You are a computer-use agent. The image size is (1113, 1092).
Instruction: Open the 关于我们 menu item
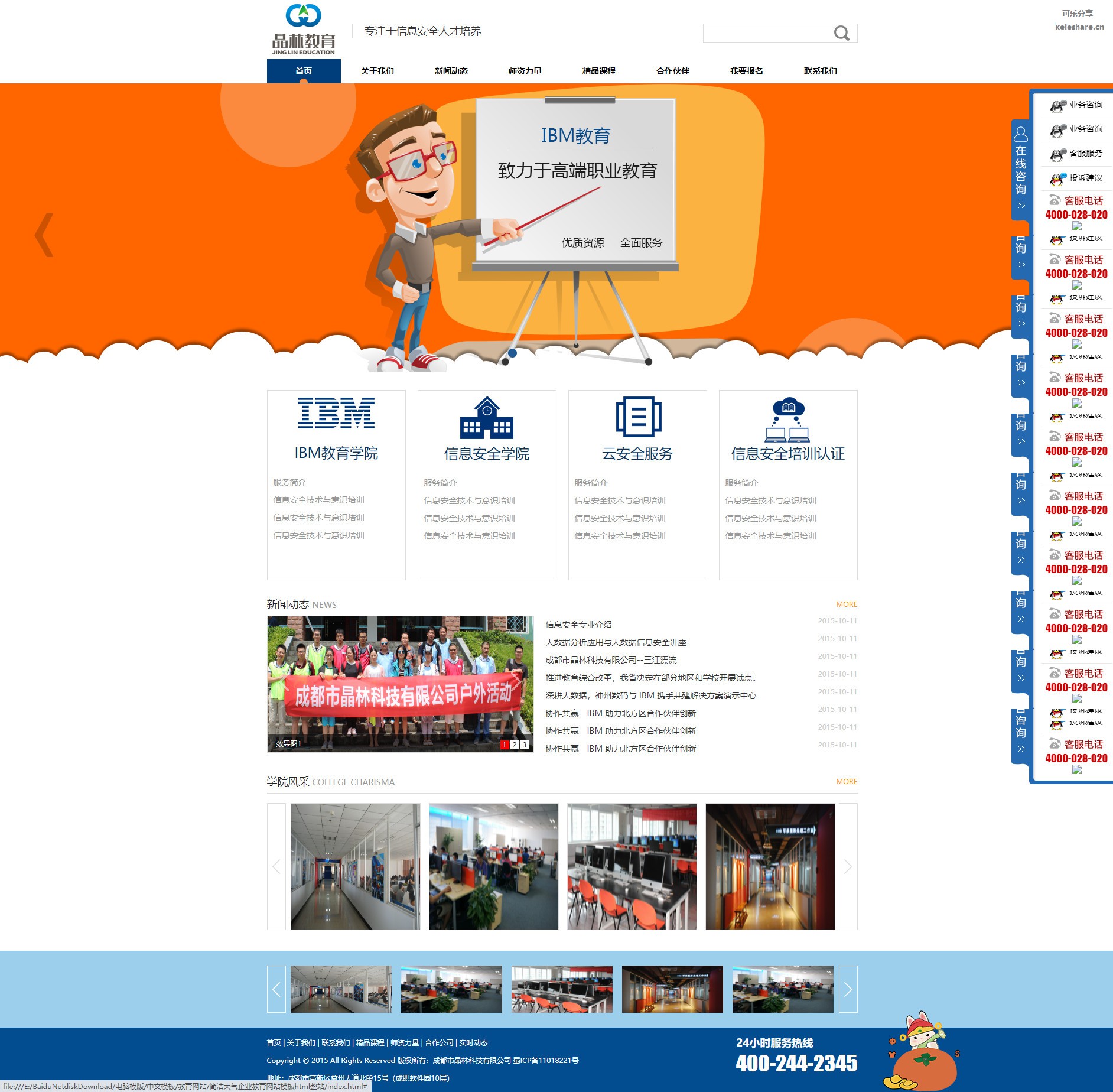(377, 71)
